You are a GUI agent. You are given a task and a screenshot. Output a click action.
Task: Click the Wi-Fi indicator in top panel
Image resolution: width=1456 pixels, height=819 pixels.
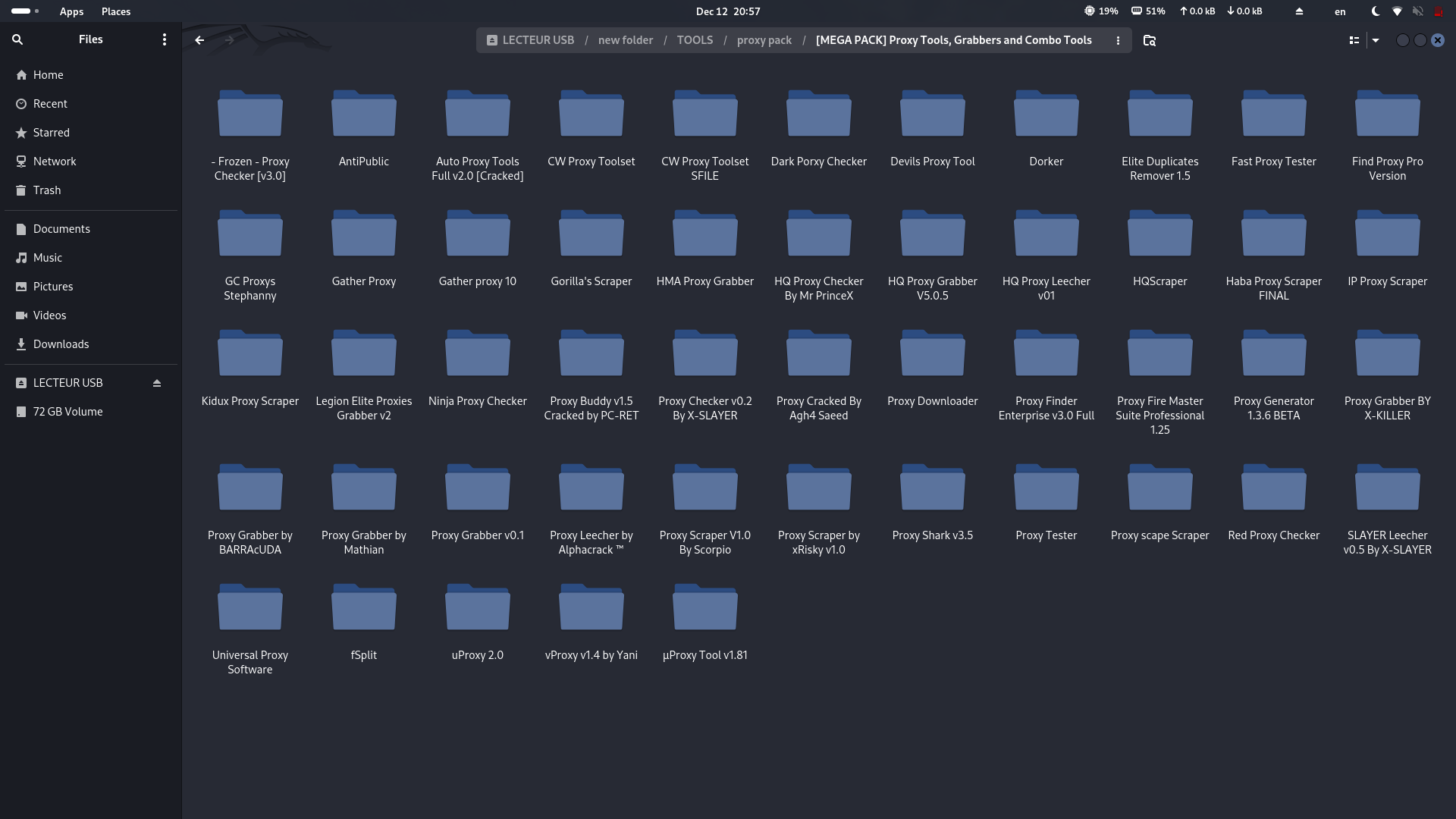coord(1397,11)
